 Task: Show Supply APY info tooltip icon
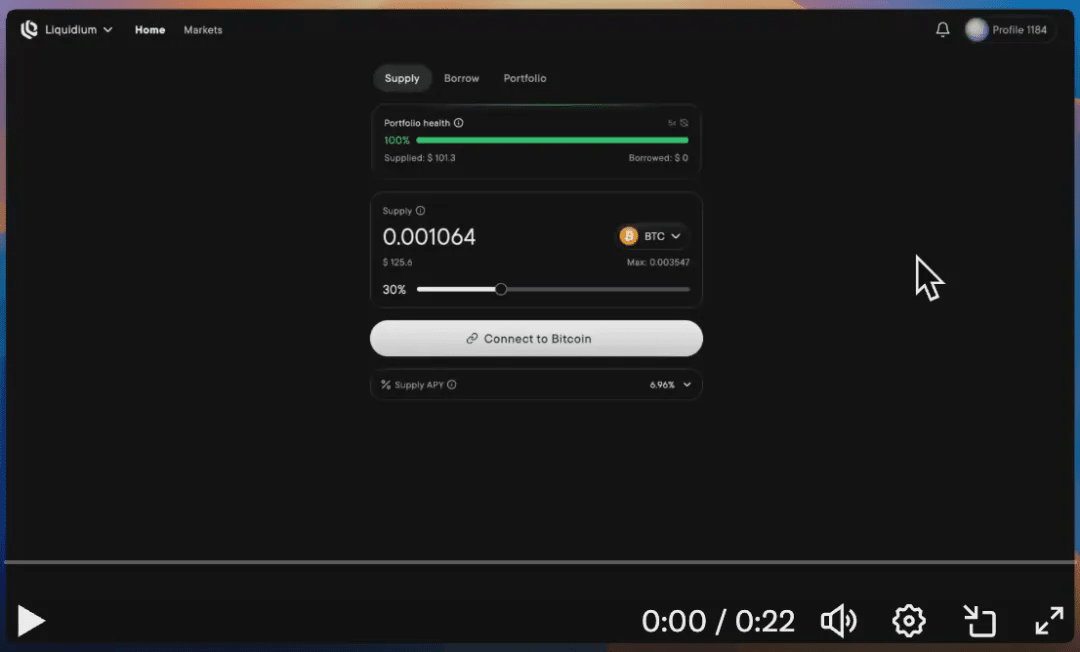452,385
